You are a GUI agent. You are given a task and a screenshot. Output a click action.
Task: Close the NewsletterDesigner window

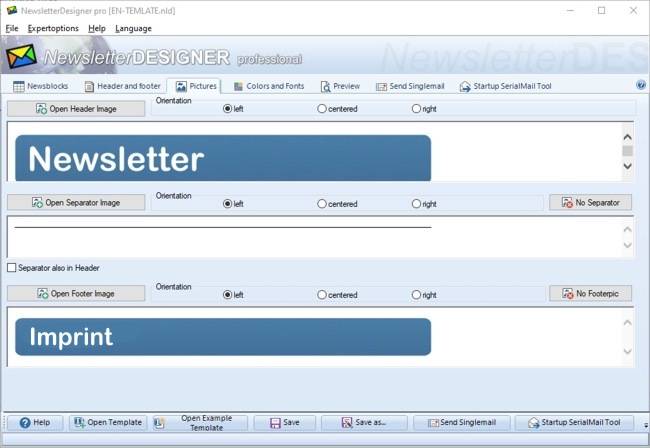(633, 10)
